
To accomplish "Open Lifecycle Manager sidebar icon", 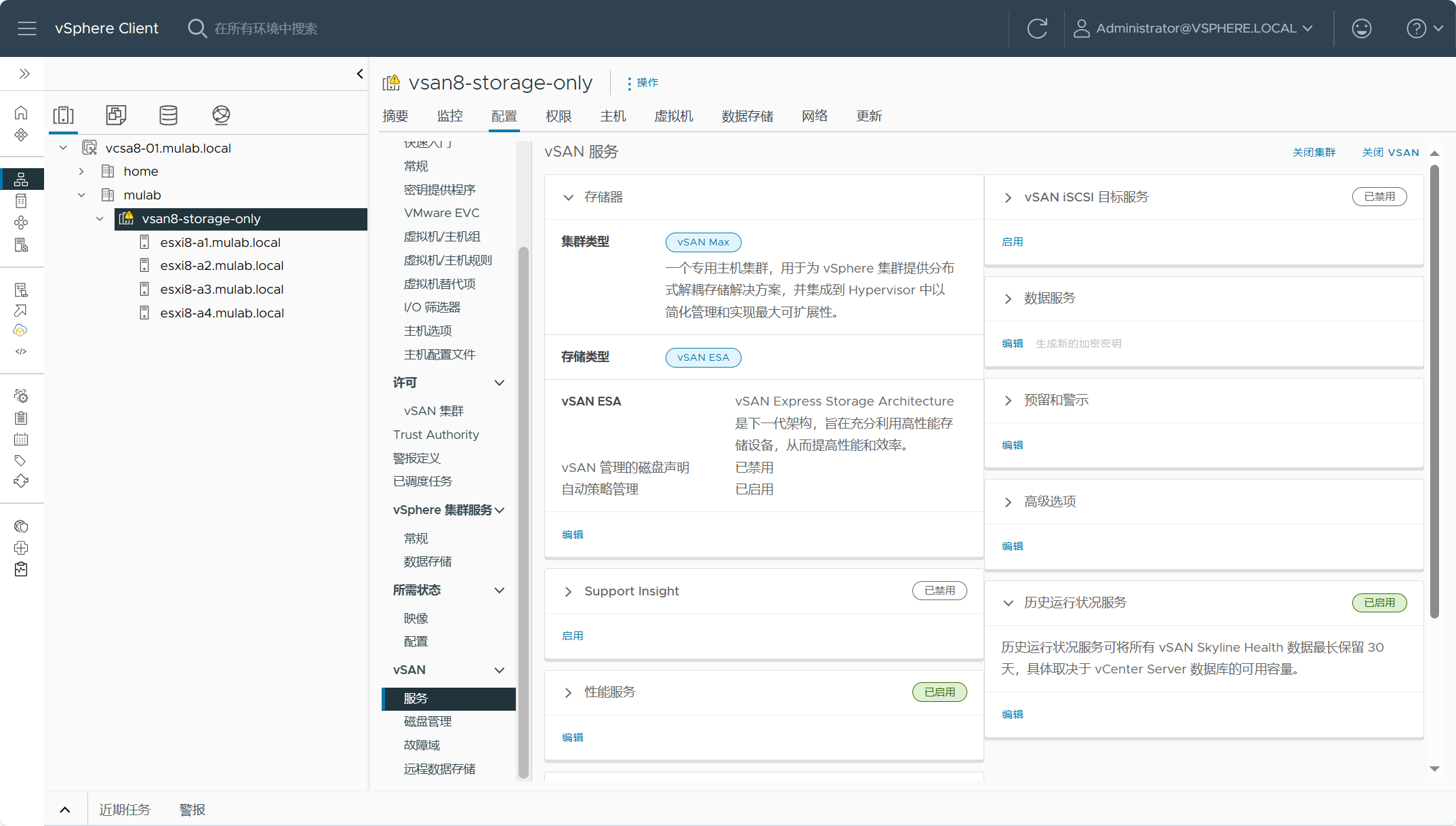I will coord(21,481).
